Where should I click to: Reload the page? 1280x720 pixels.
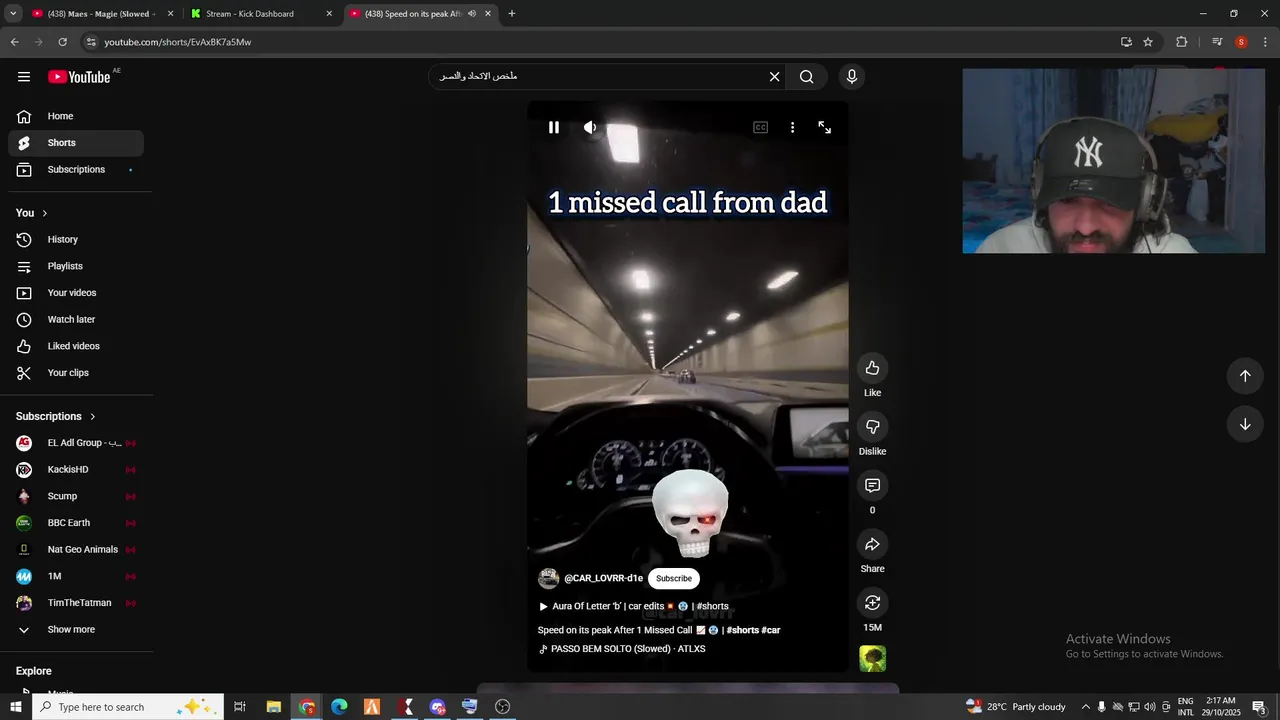coord(62,42)
